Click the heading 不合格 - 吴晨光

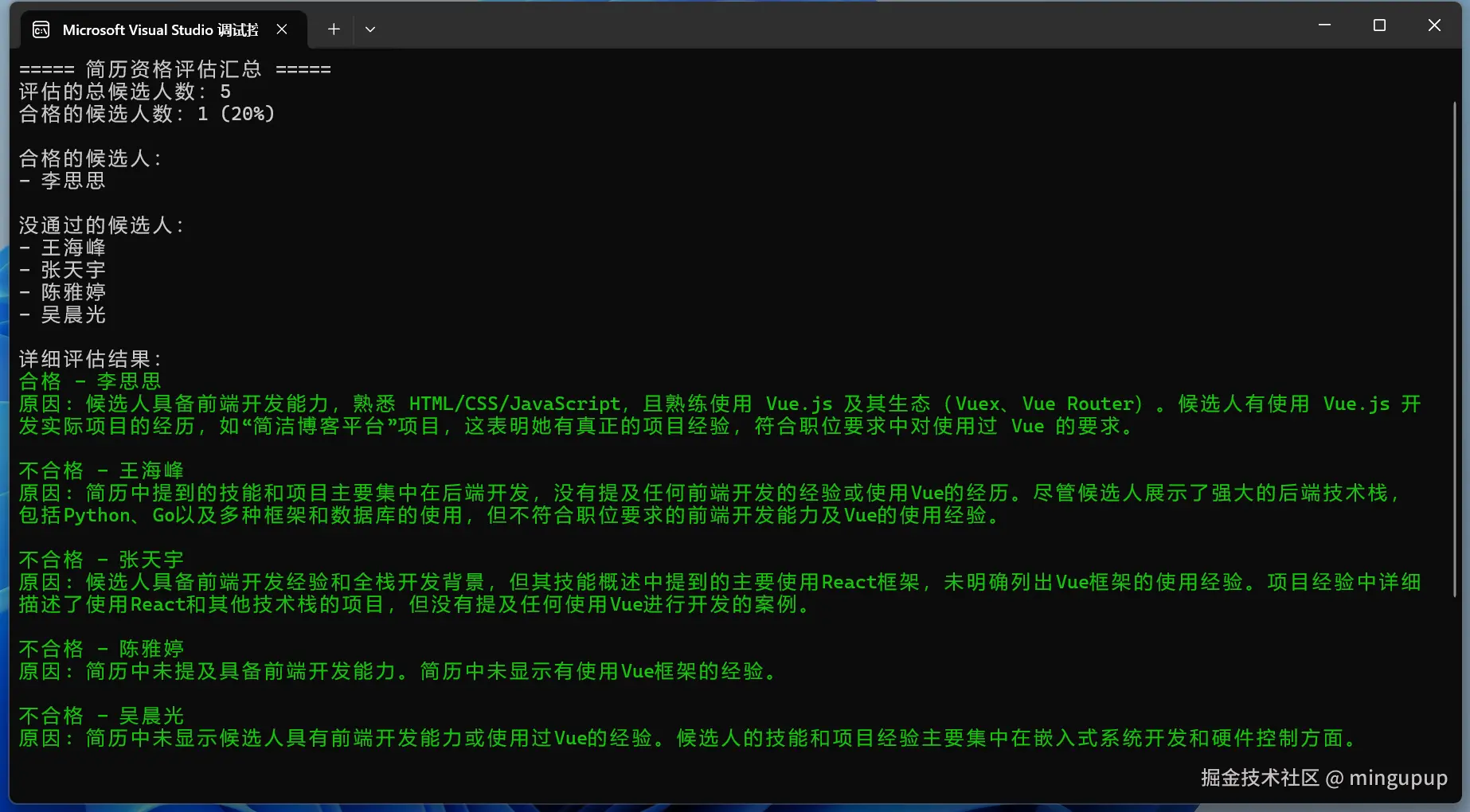(x=101, y=715)
